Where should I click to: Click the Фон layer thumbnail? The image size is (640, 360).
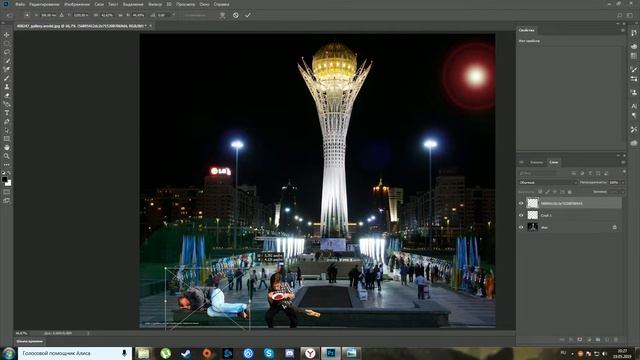coord(532,227)
